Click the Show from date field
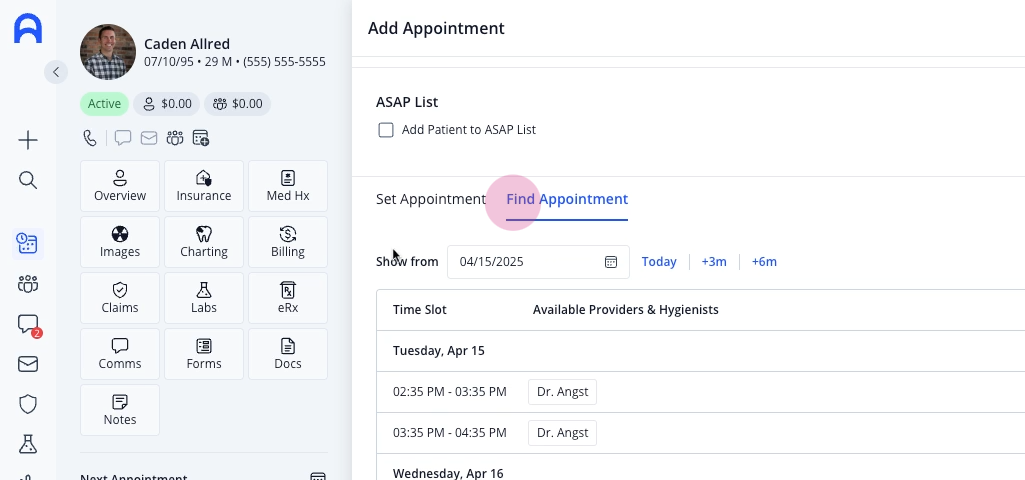Viewport: 1025px width, 480px height. pos(538,262)
